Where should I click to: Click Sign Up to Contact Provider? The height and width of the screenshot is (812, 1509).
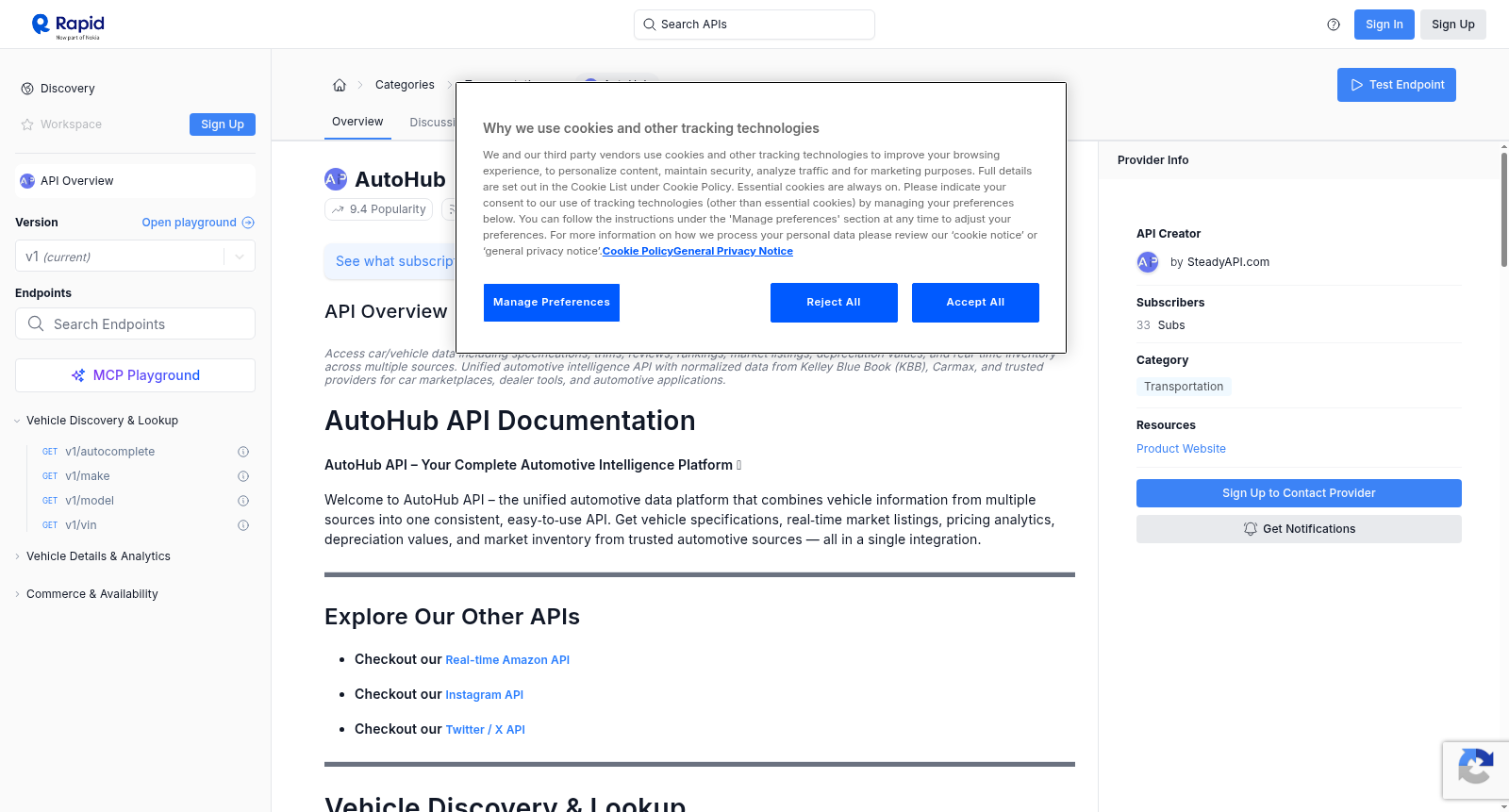tap(1299, 493)
